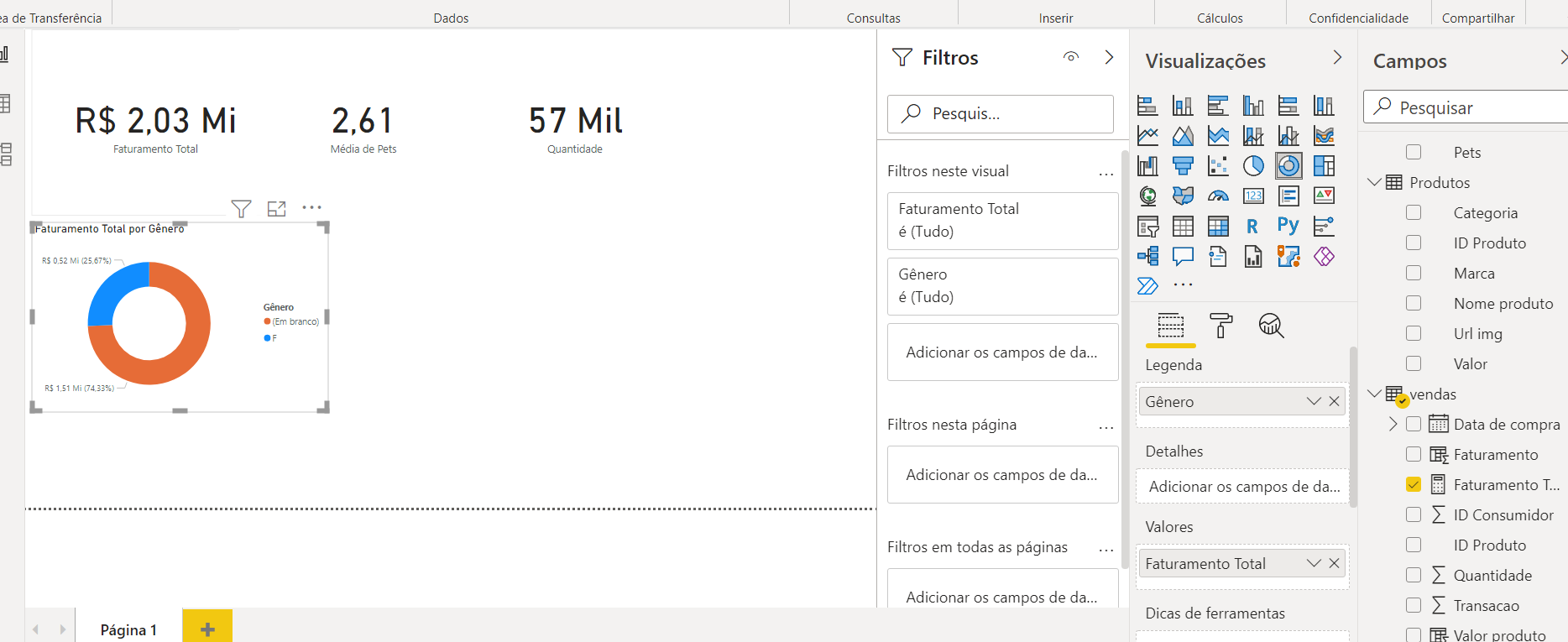Viewport: 1568px width, 642px height.
Task: Open more options on the donut visual
Action: [311, 207]
